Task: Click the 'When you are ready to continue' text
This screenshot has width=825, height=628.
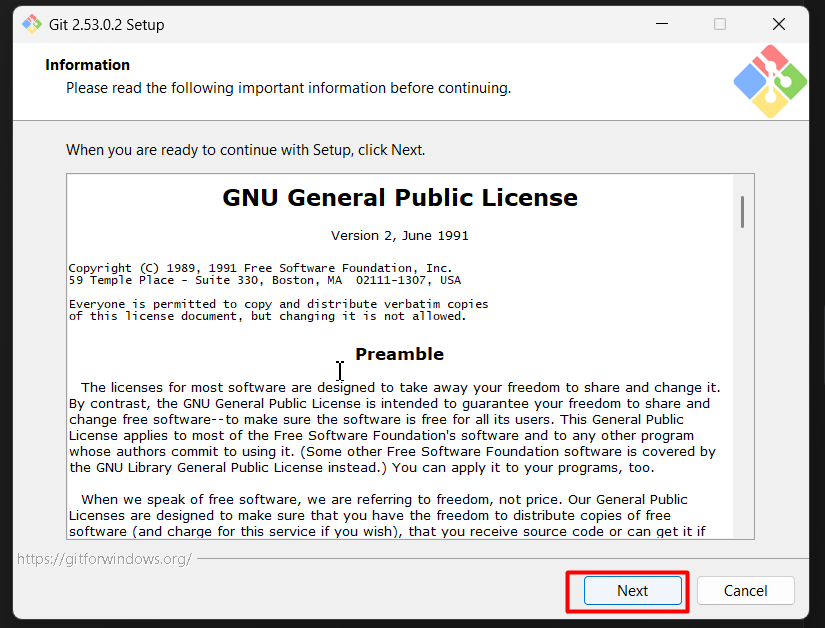Action: (x=245, y=150)
